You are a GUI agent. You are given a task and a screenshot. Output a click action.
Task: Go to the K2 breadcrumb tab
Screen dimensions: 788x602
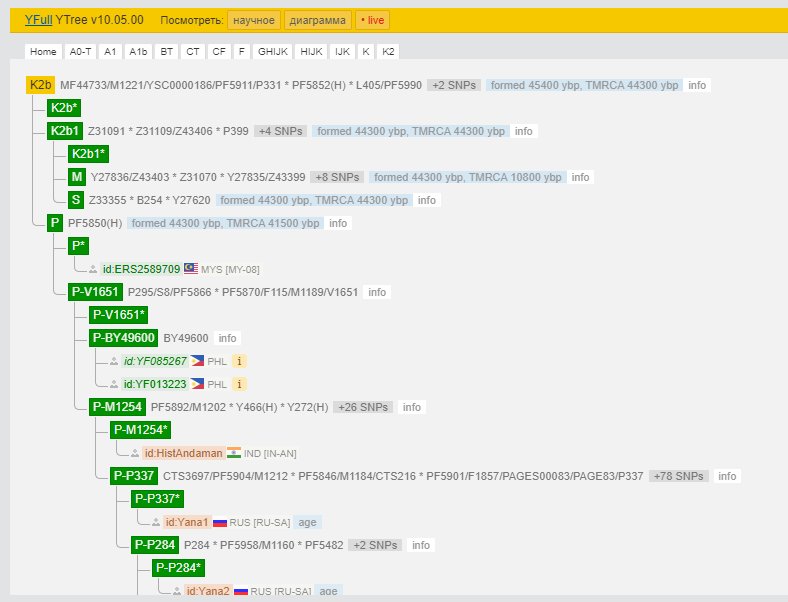click(x=388, y=51)
